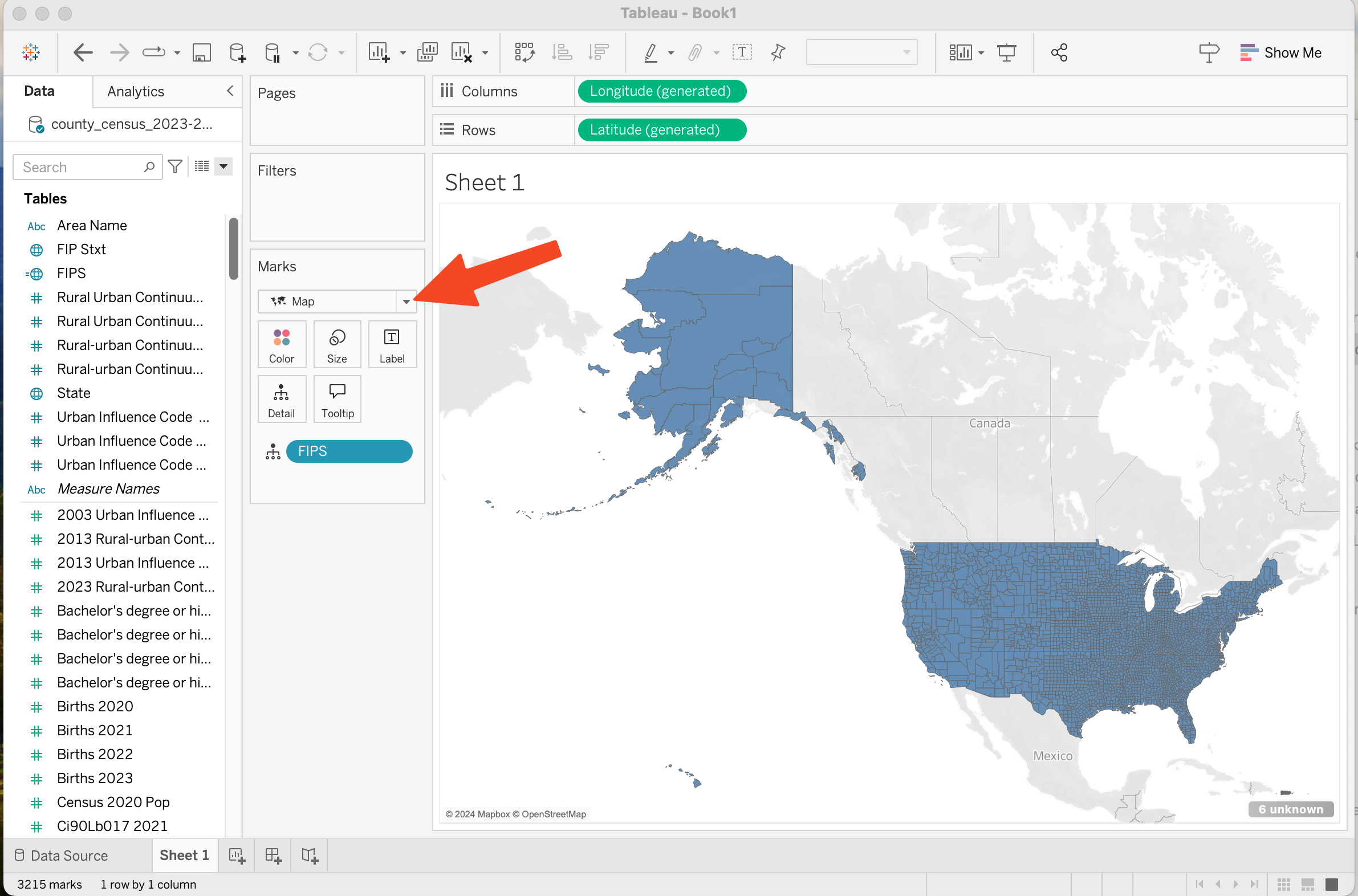Click the Data Guide icon beside Show Me

[x=1209, y=52]
